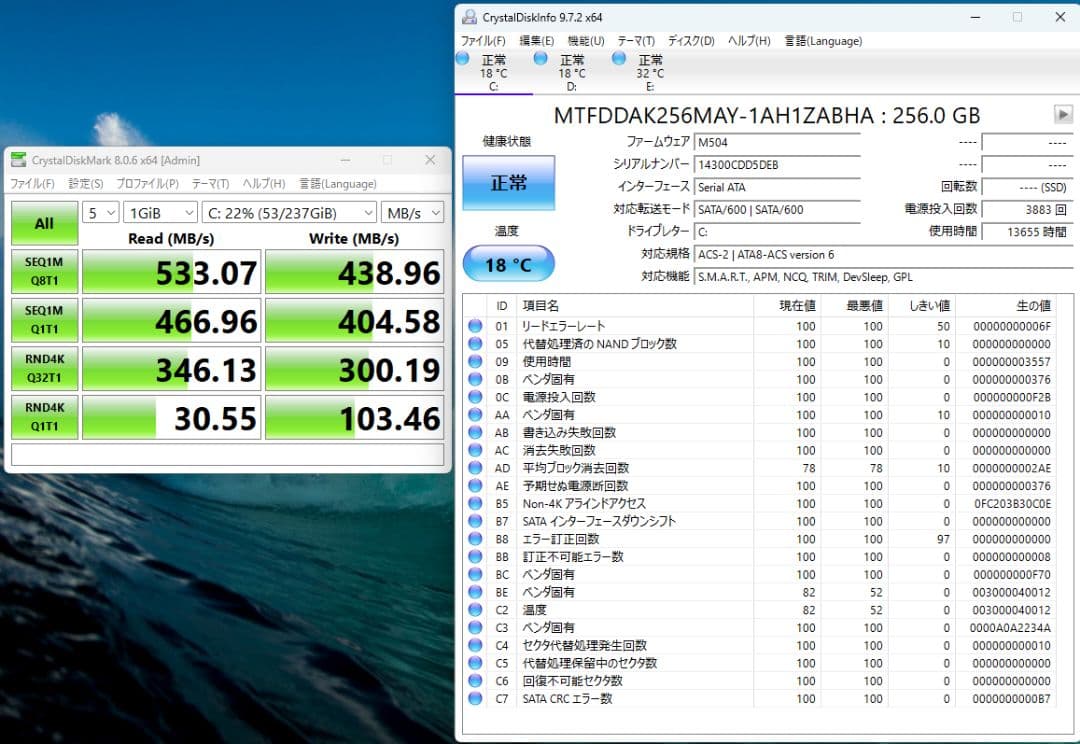Screen dimensions: 1080x744
Task: Open the 1GiB test size dropdown
Action: click(x=160, y=212)
